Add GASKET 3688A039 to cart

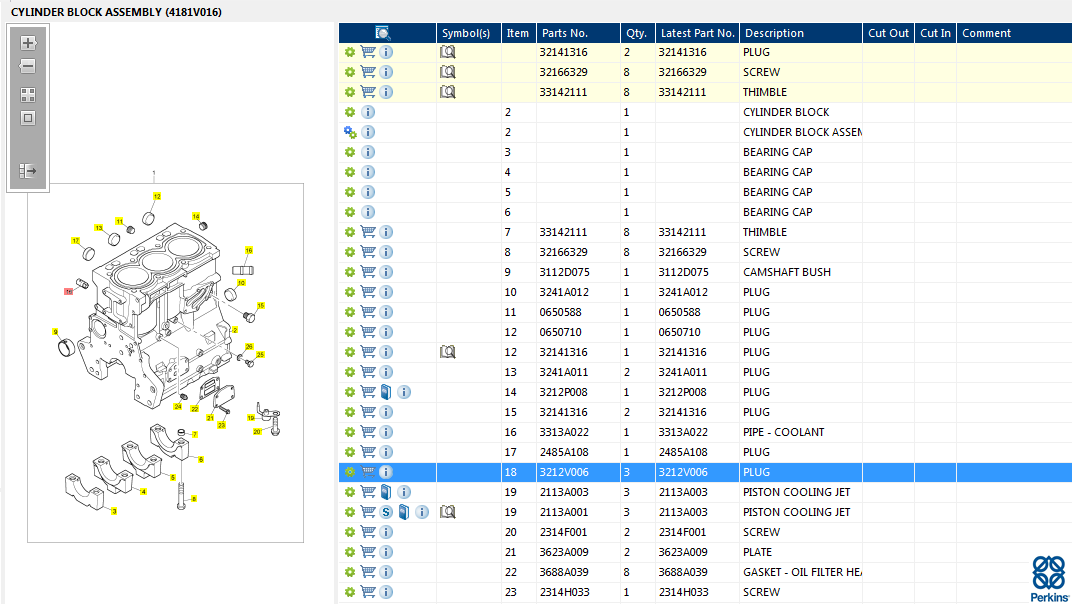[368, 572]
